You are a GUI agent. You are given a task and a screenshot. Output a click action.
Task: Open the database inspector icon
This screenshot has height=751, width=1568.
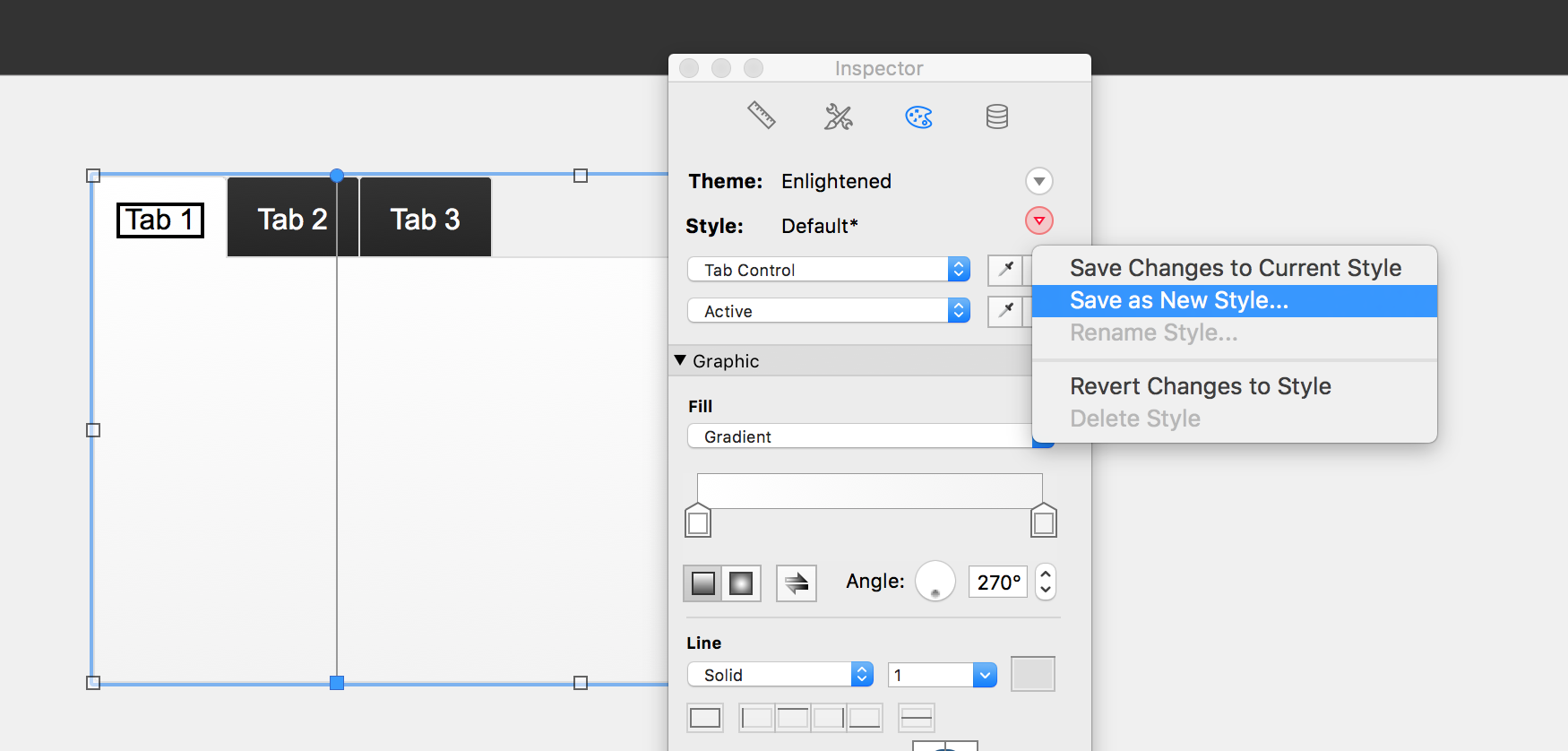coord(997,117)
